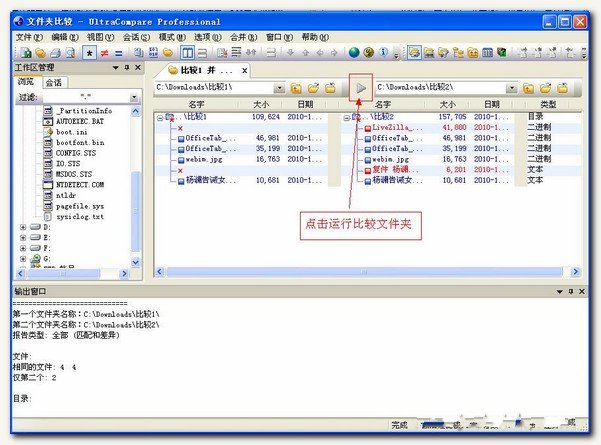Screen dimensions: 601x445
Task: Open right folder path dropdown
Action: tap(511, 88)
